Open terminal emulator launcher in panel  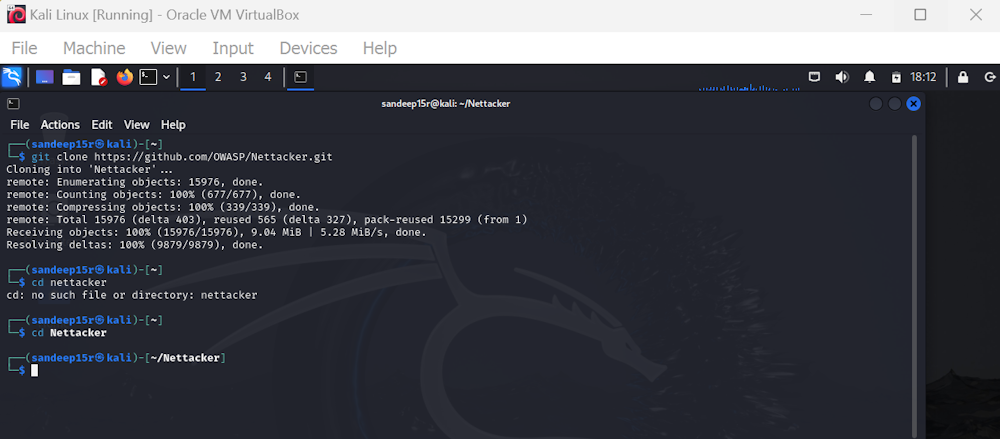pyautogui.click(x=148, y=77)
